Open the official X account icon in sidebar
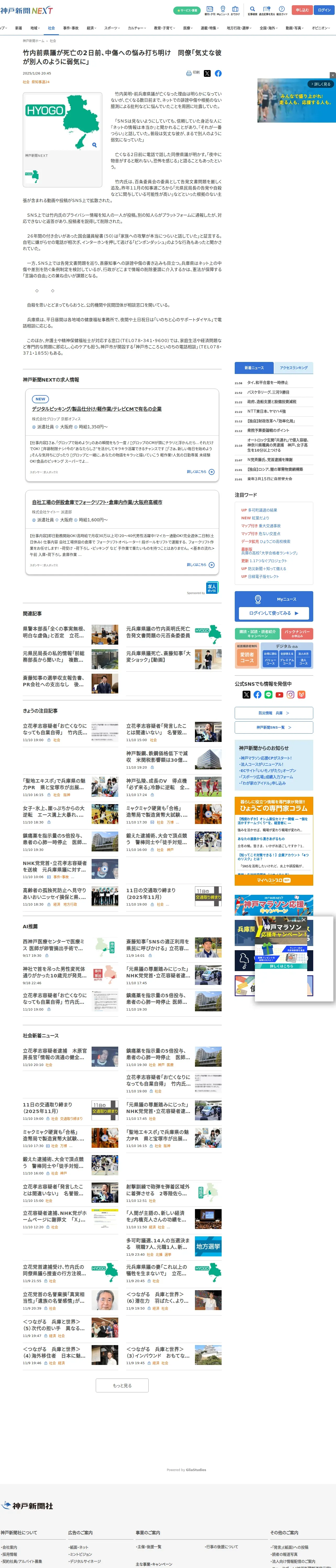This screenshot has width=336, height=1568. [246, 695]
